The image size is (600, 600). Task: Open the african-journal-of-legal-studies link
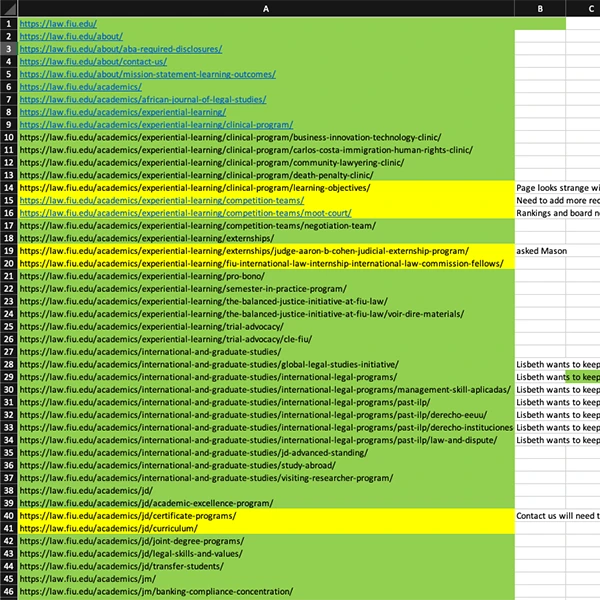143,99
